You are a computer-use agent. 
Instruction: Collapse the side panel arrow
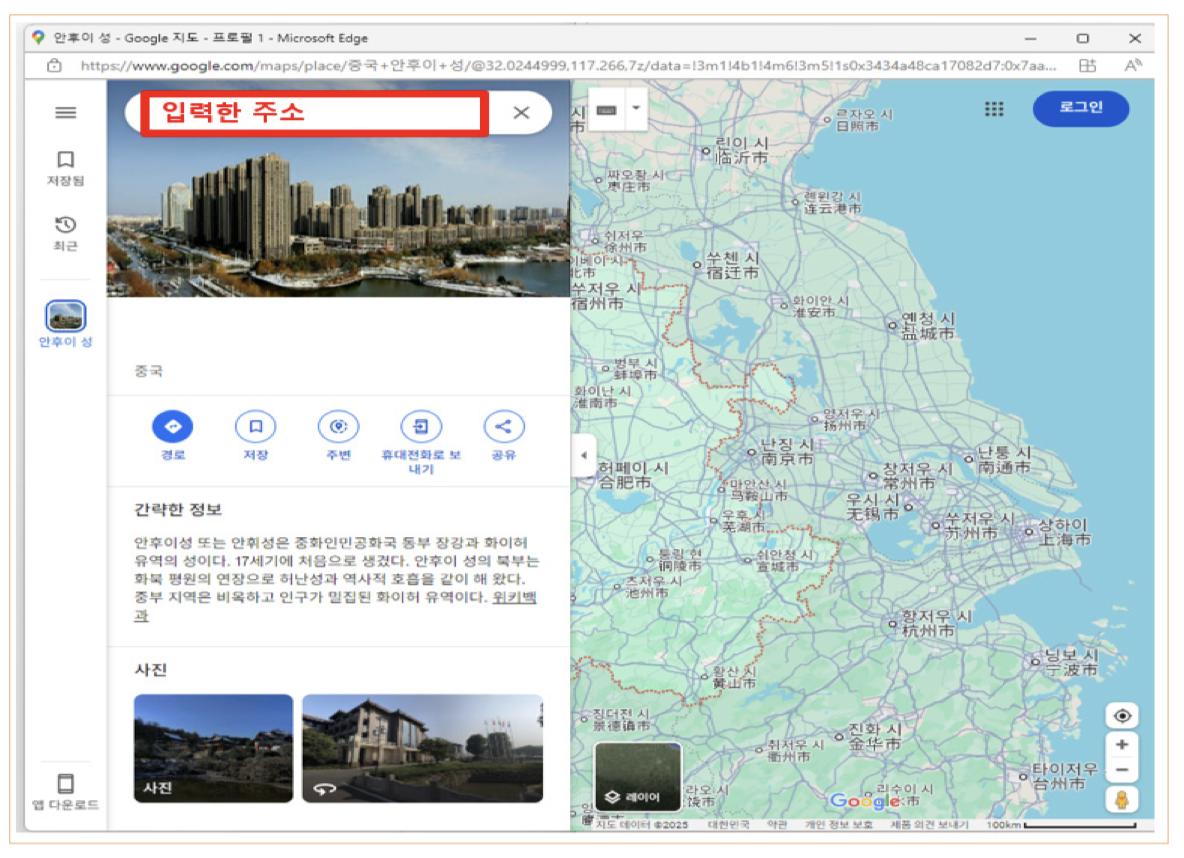pyautogui.click(x=584, y=455)
